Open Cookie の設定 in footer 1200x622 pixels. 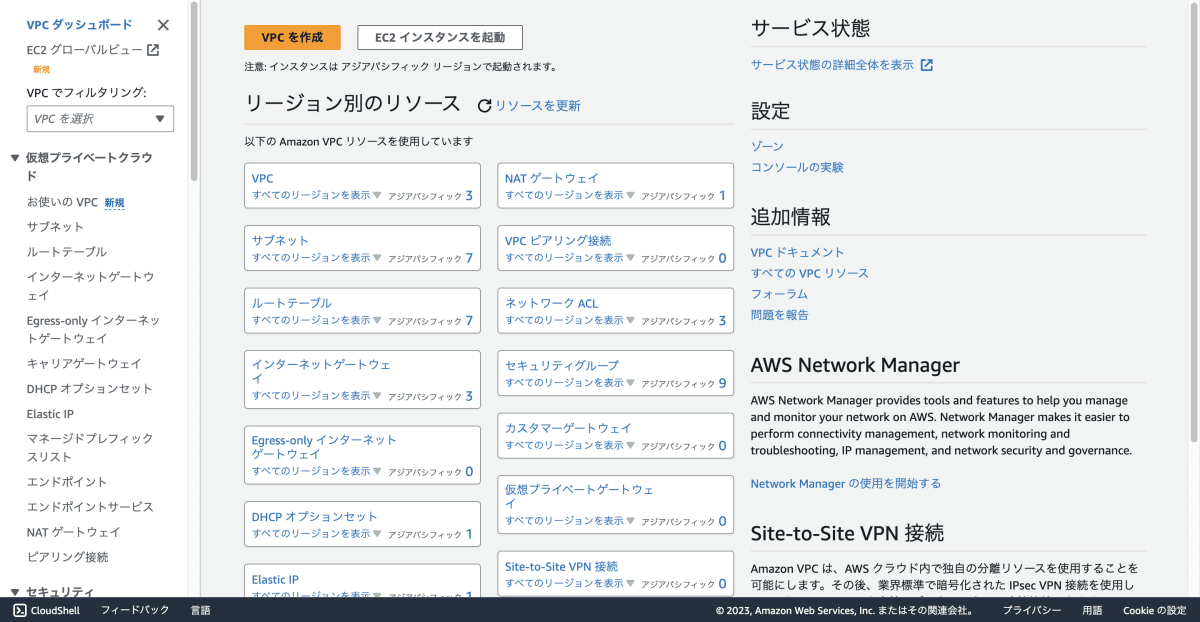point(1154,610)
